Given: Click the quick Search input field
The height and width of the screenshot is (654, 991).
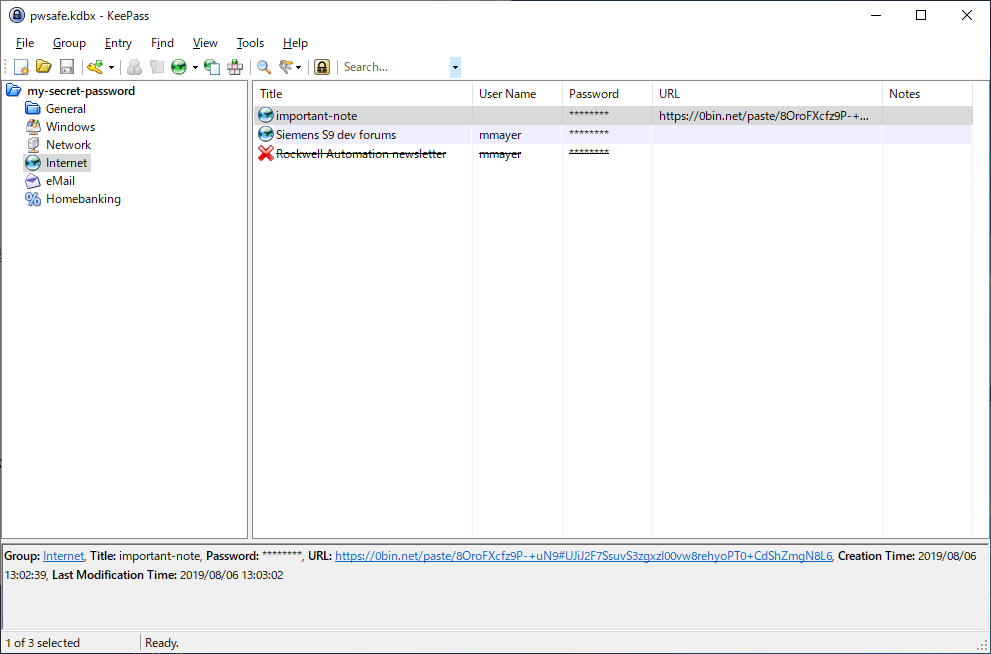Looking at the screenshot, I should 395,67.
